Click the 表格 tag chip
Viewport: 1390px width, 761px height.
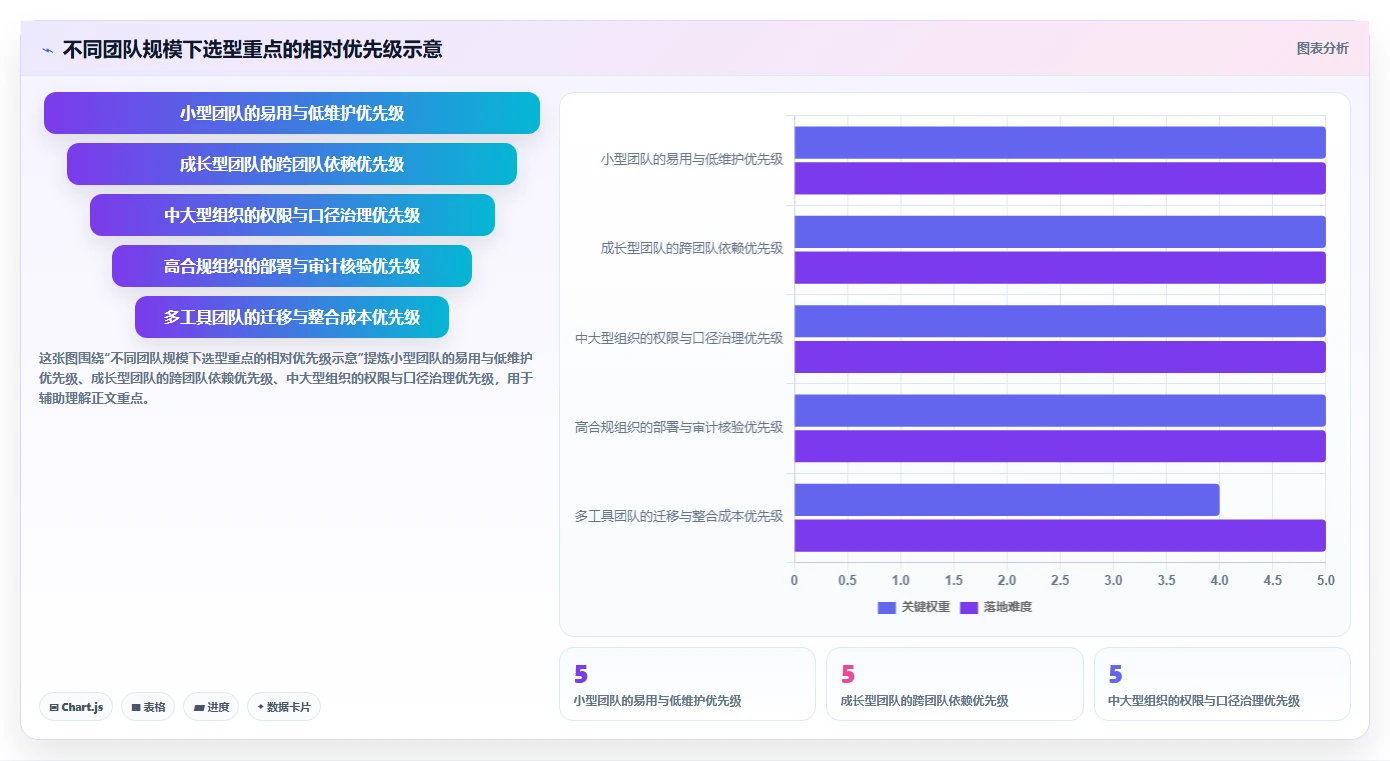click(x=148, y=707)
